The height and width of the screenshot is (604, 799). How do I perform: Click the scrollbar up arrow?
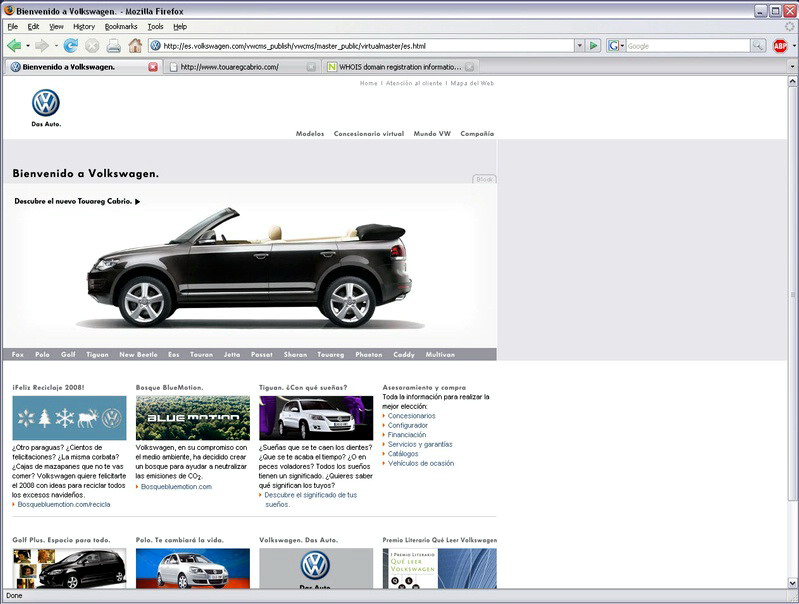792,81
